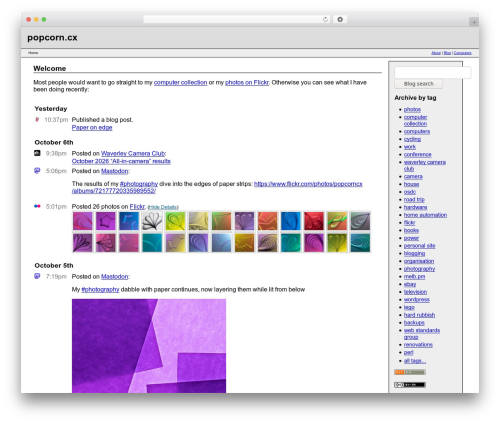Click the #photography hashtag in the 7:19pm post

[100, 289]
